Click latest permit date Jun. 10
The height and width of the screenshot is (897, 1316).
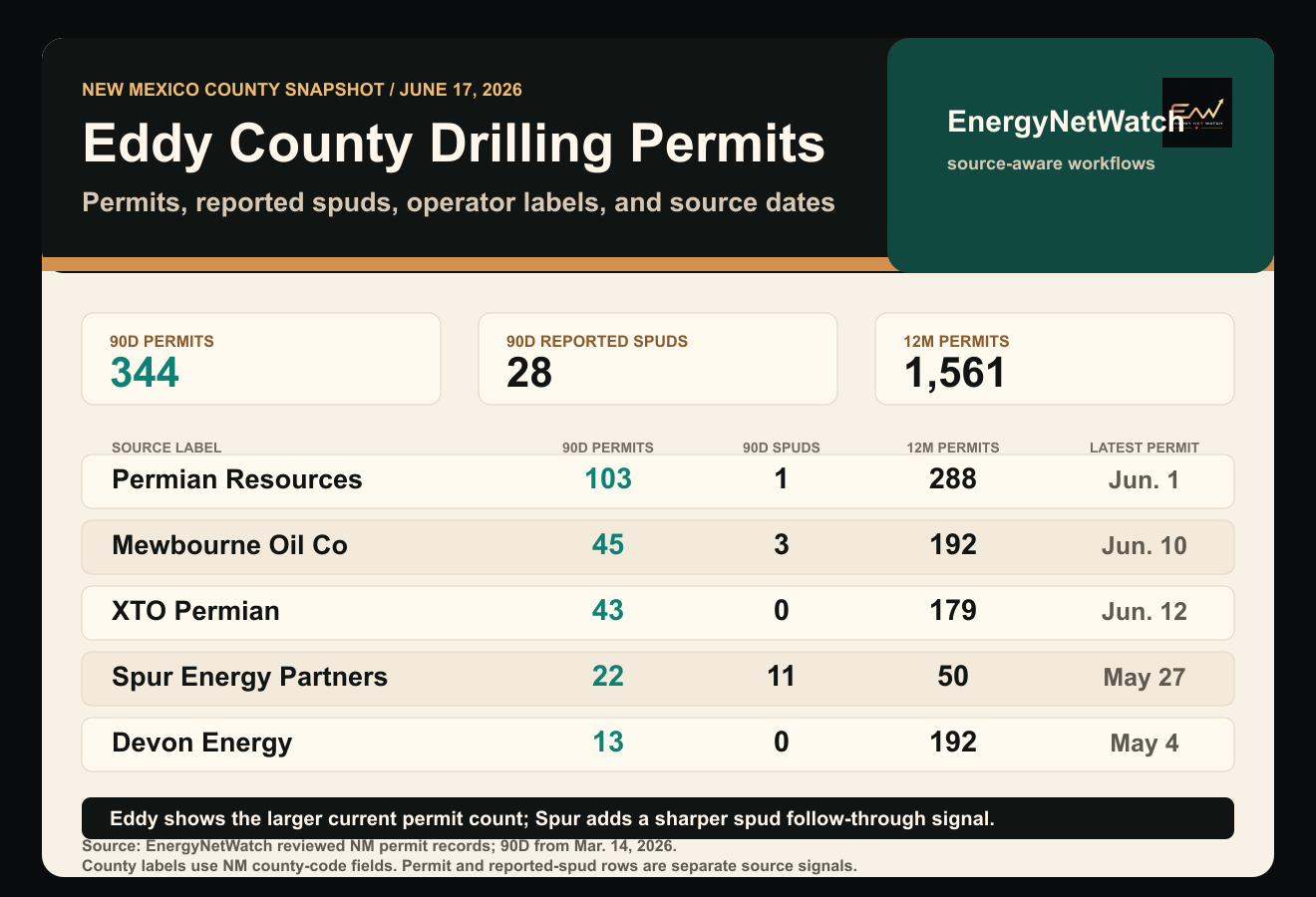coord(1145,546)
